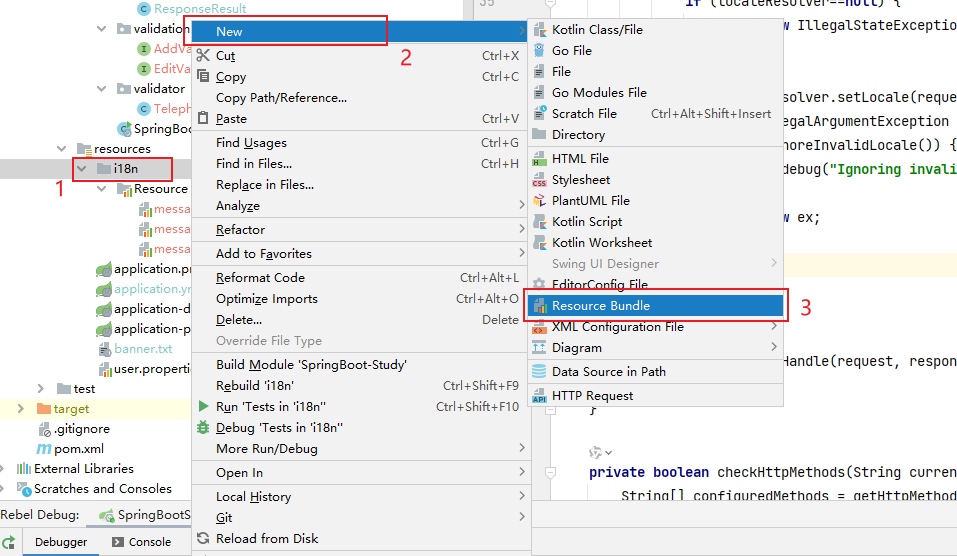Select banner.txt file in tree
This screenshot has width=957, height=556.
[142, 349]
